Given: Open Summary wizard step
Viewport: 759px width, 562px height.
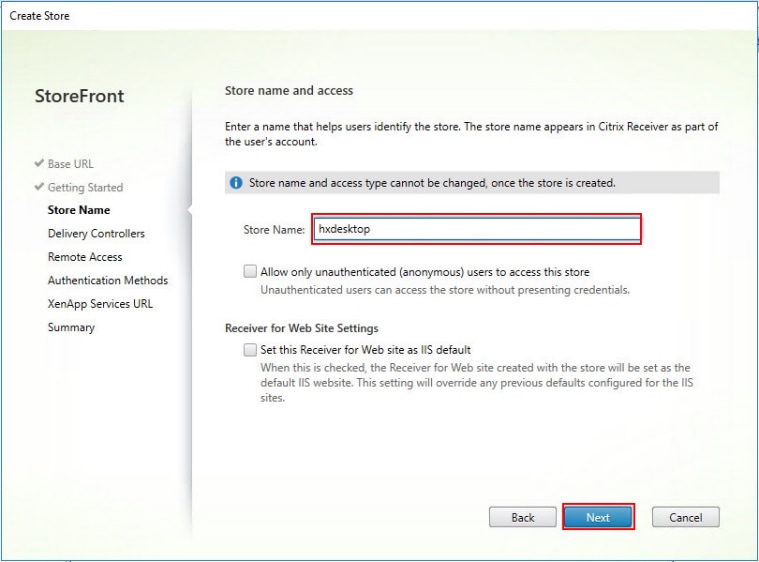Looking at the screenshot, I should (x=71, y=328).
